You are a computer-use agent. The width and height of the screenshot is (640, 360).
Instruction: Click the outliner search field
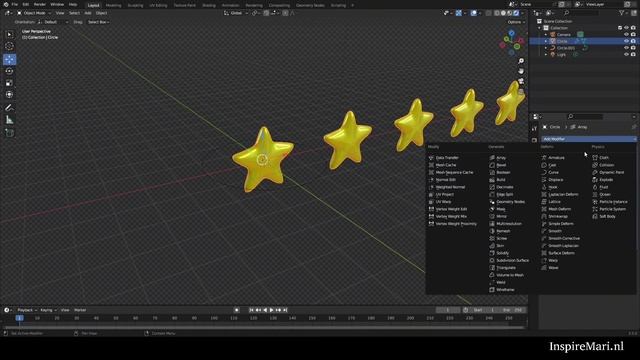point(582,13)
